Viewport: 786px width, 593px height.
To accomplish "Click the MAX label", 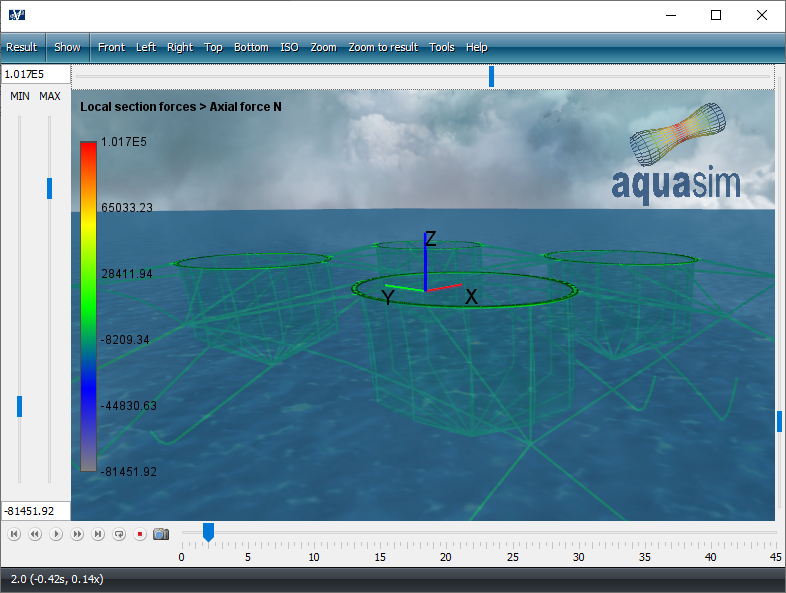I will [x=50, y=96].
